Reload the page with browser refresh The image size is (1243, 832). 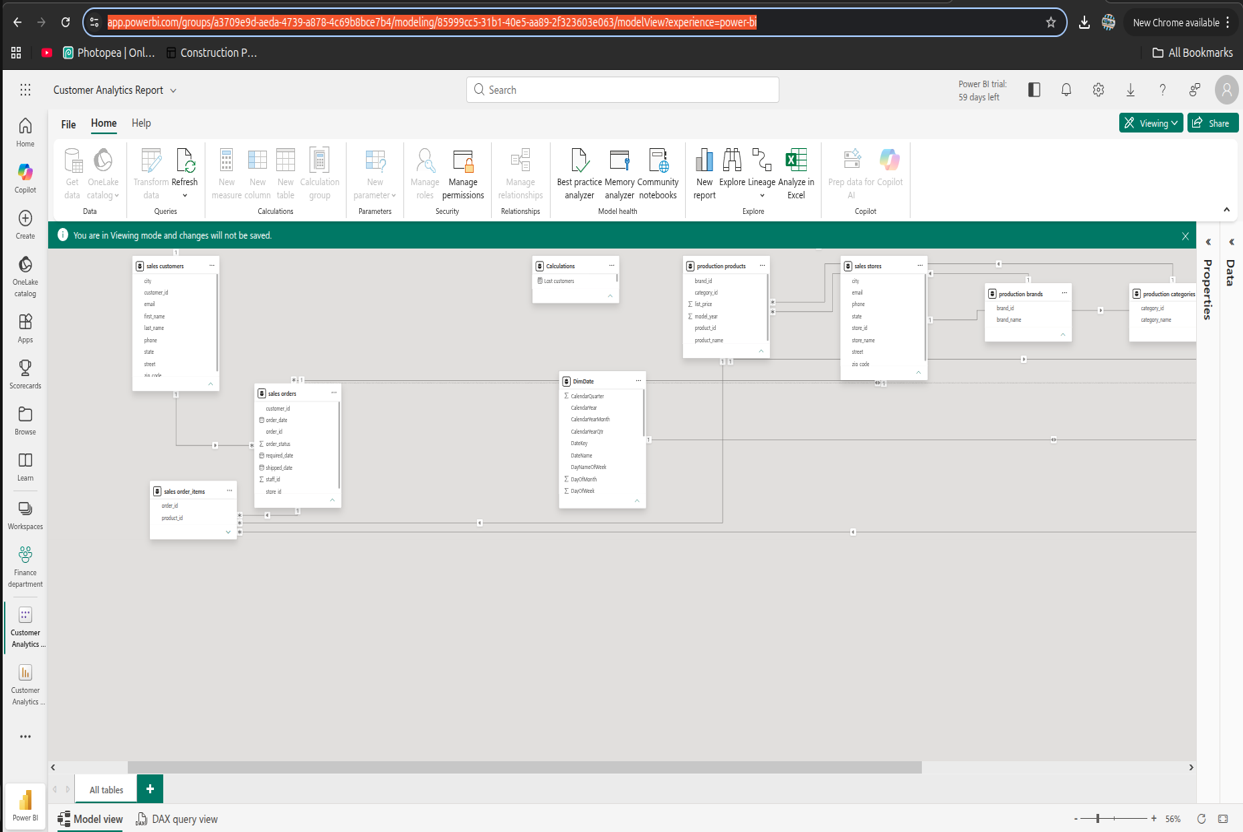65,22
